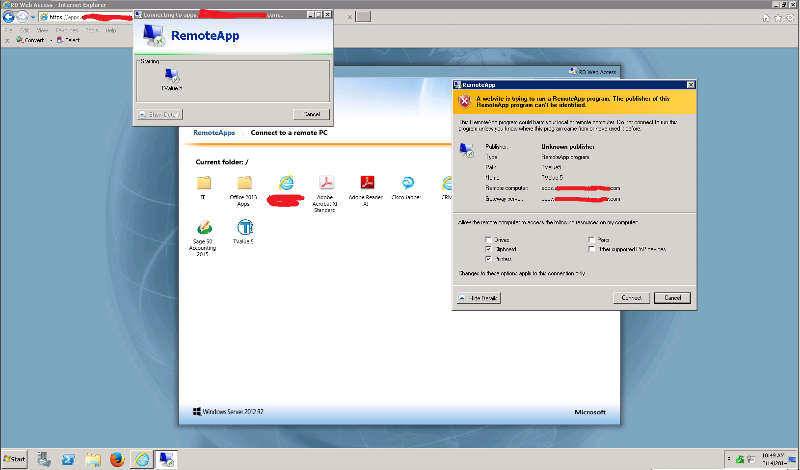The height and width of the screenshot is (470, 800).
Task: Open IE Favorites star icon
Action: click(x=778, y=18)
